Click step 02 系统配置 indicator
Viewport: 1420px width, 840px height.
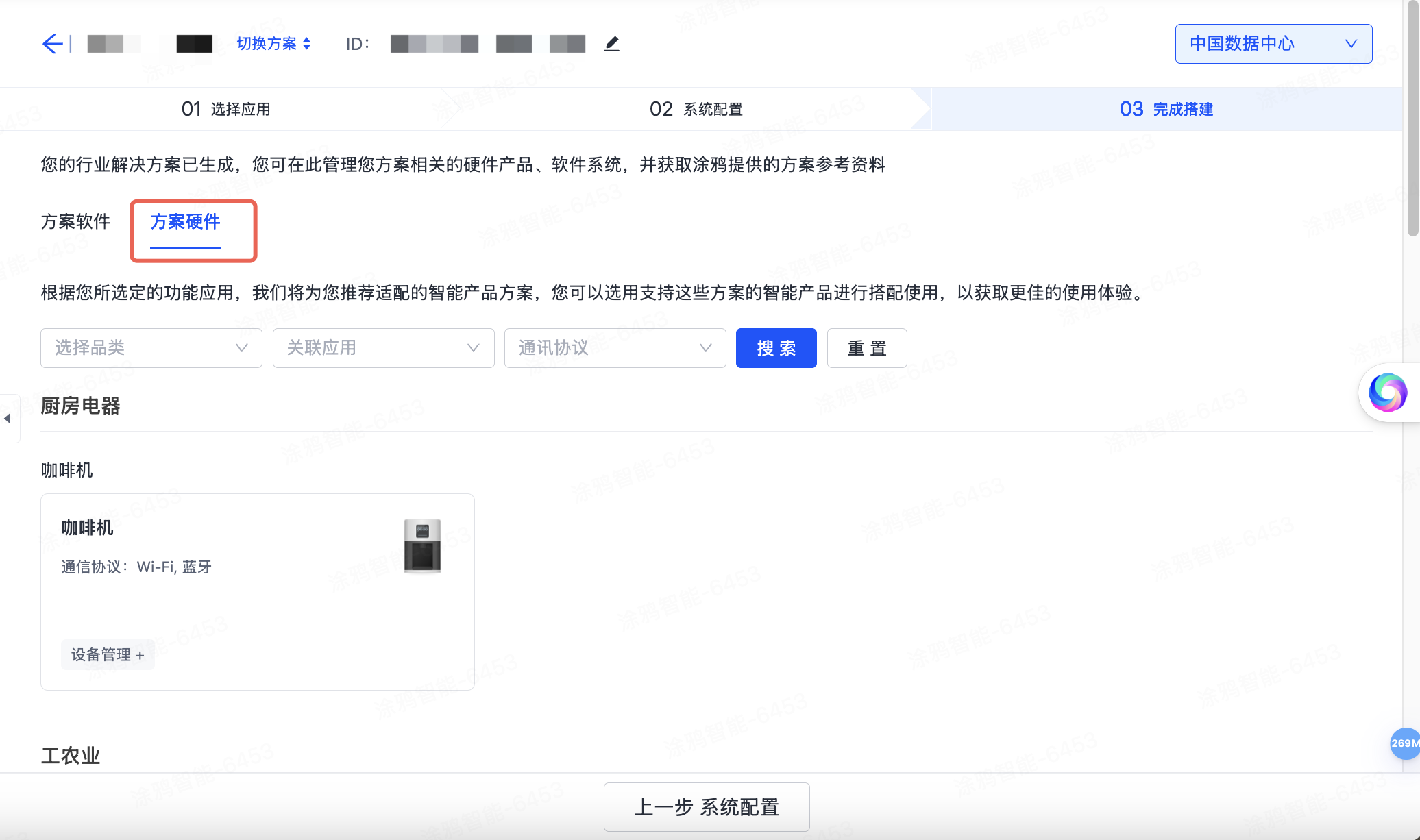pyautogui.click(x=696, y=108)
